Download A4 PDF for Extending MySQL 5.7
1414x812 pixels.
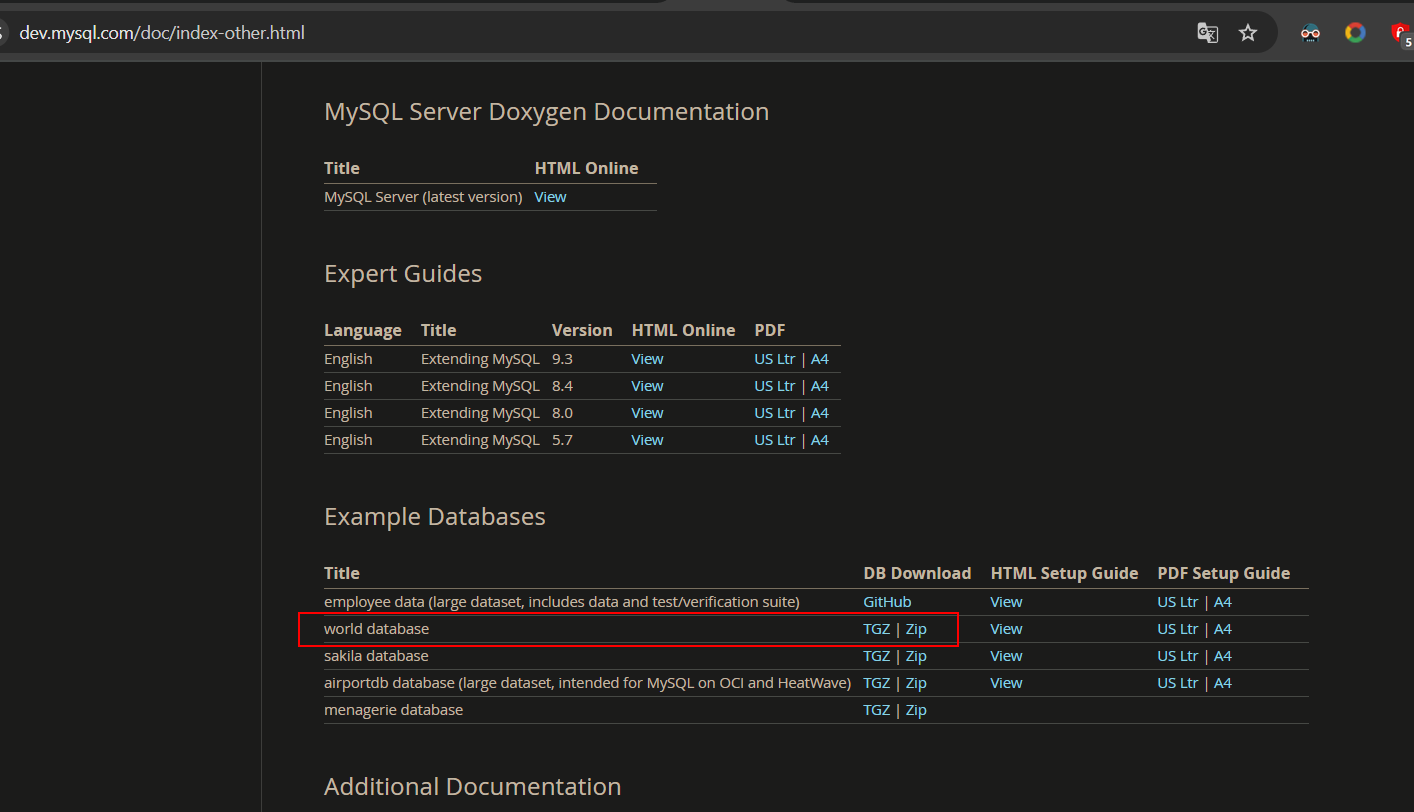point(820,440)
